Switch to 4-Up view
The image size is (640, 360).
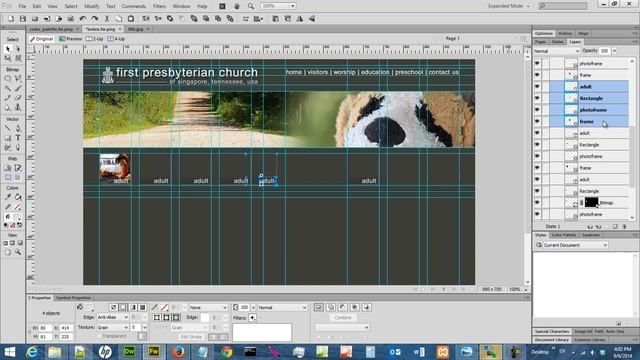[116, 39]
